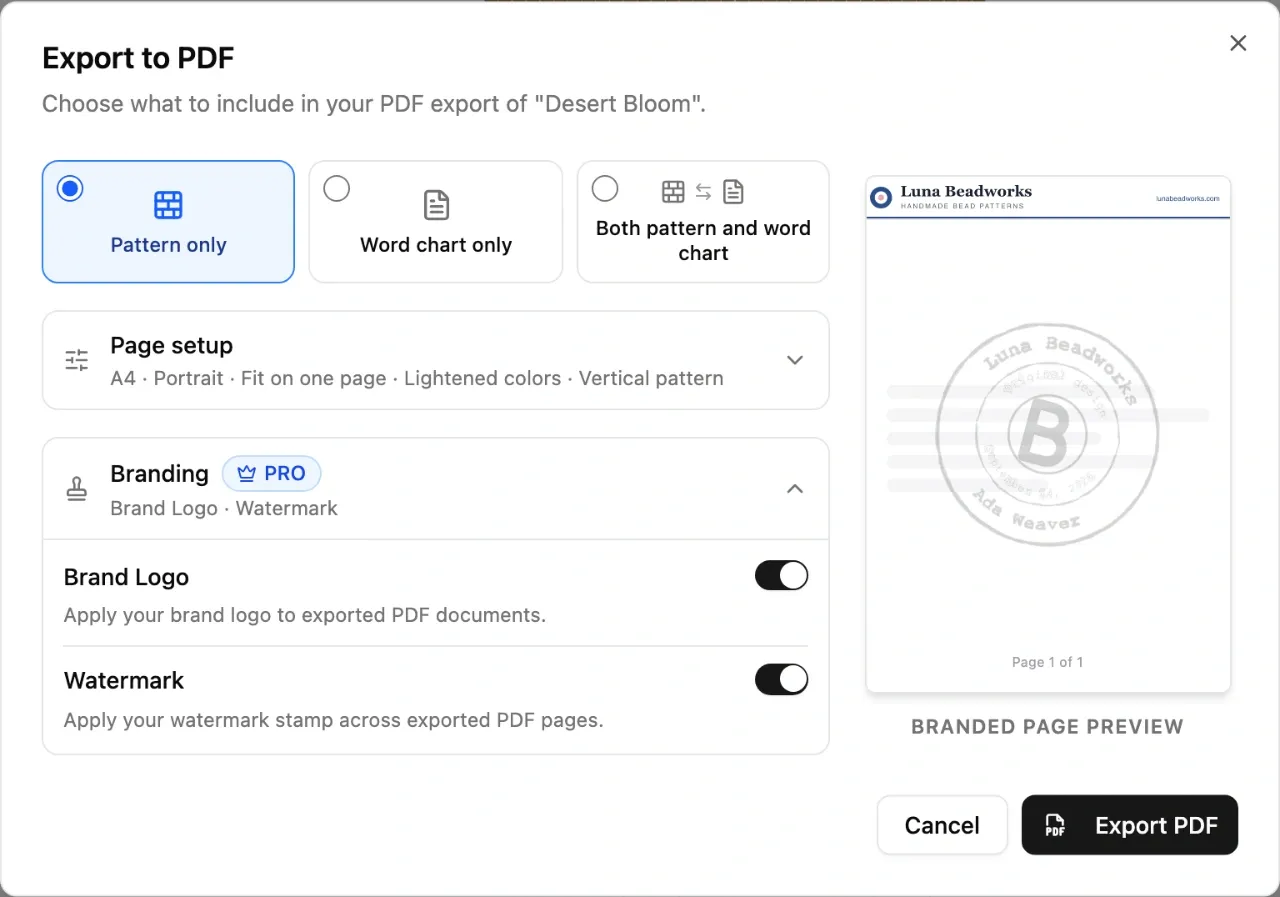The image size is (1280, 897).
Task: Click the sliders icon beside Page setup
Action: tap(77, 360)
